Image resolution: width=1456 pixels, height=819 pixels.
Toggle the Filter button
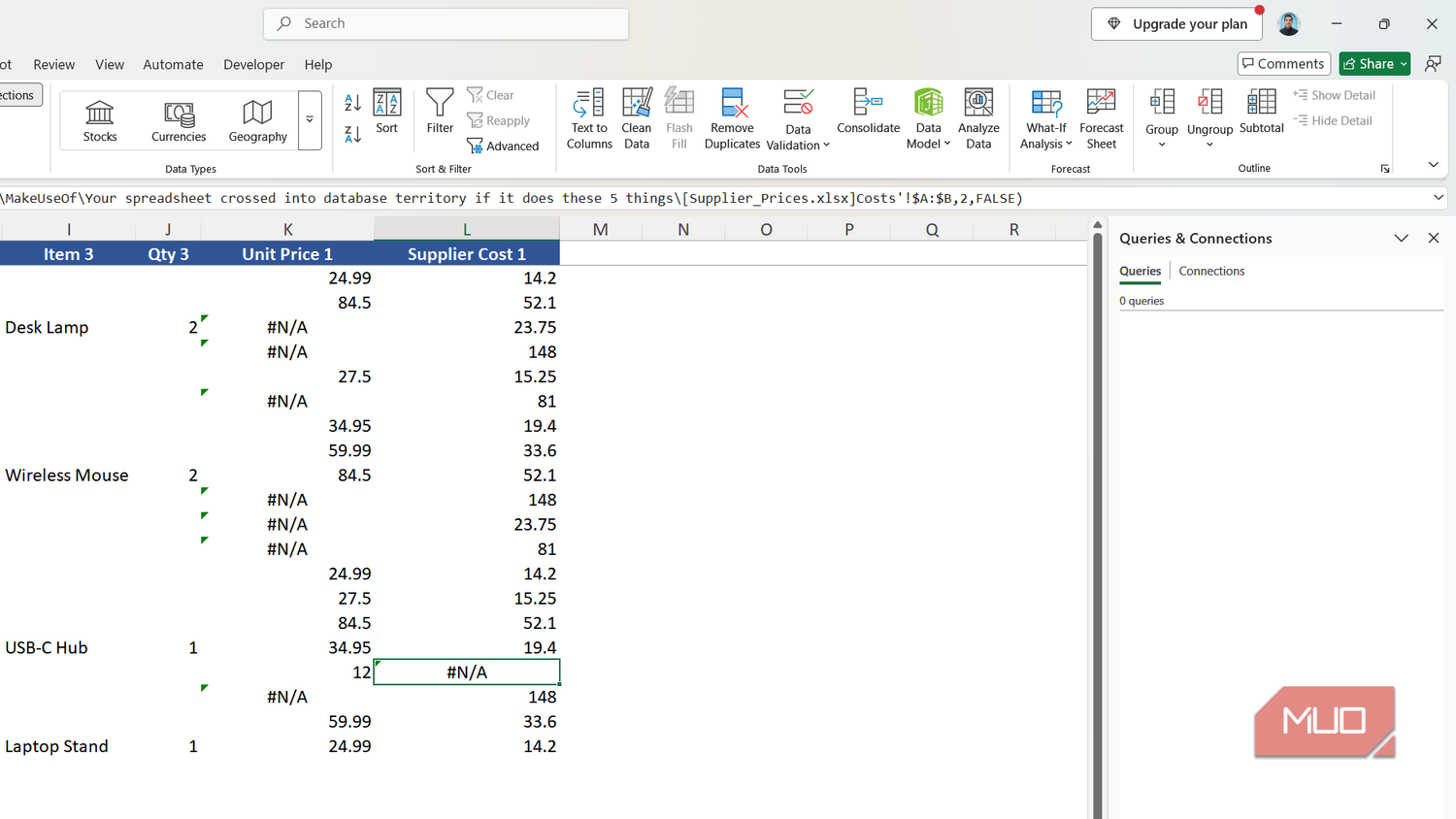pyautogui.click(x=440, y=111)
